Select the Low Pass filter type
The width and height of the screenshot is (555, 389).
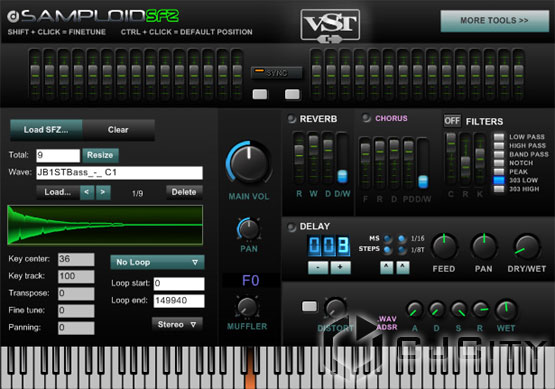499,137
